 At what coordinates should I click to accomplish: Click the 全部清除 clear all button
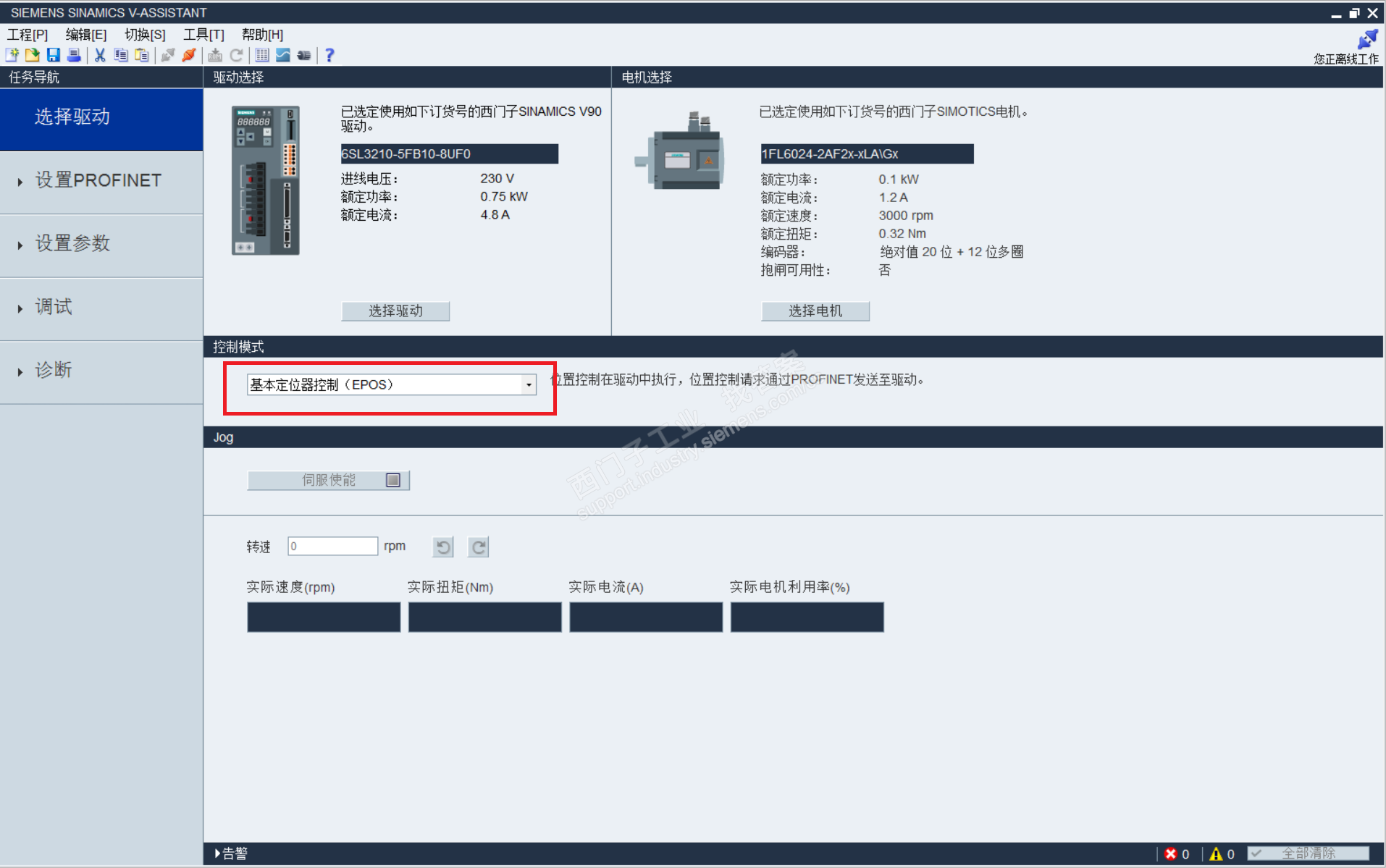tap(1309, 854)
